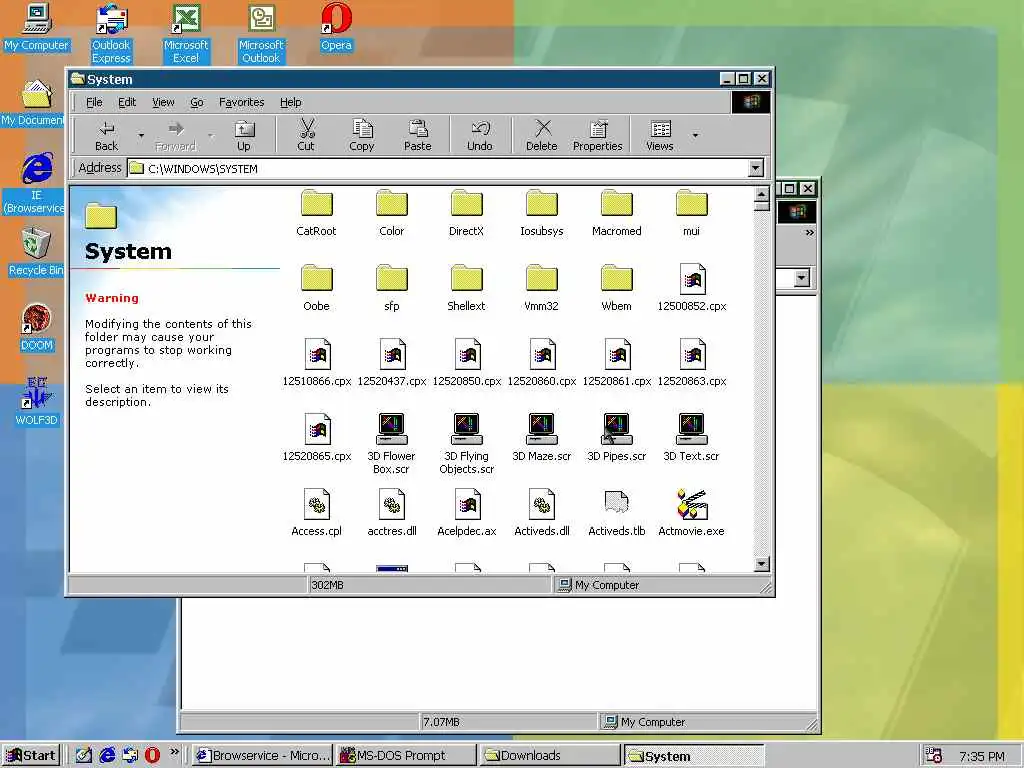Open the Forward history dropdown arrow
The height and width of the screenshot is (768, 1024).
coord(210,135)
